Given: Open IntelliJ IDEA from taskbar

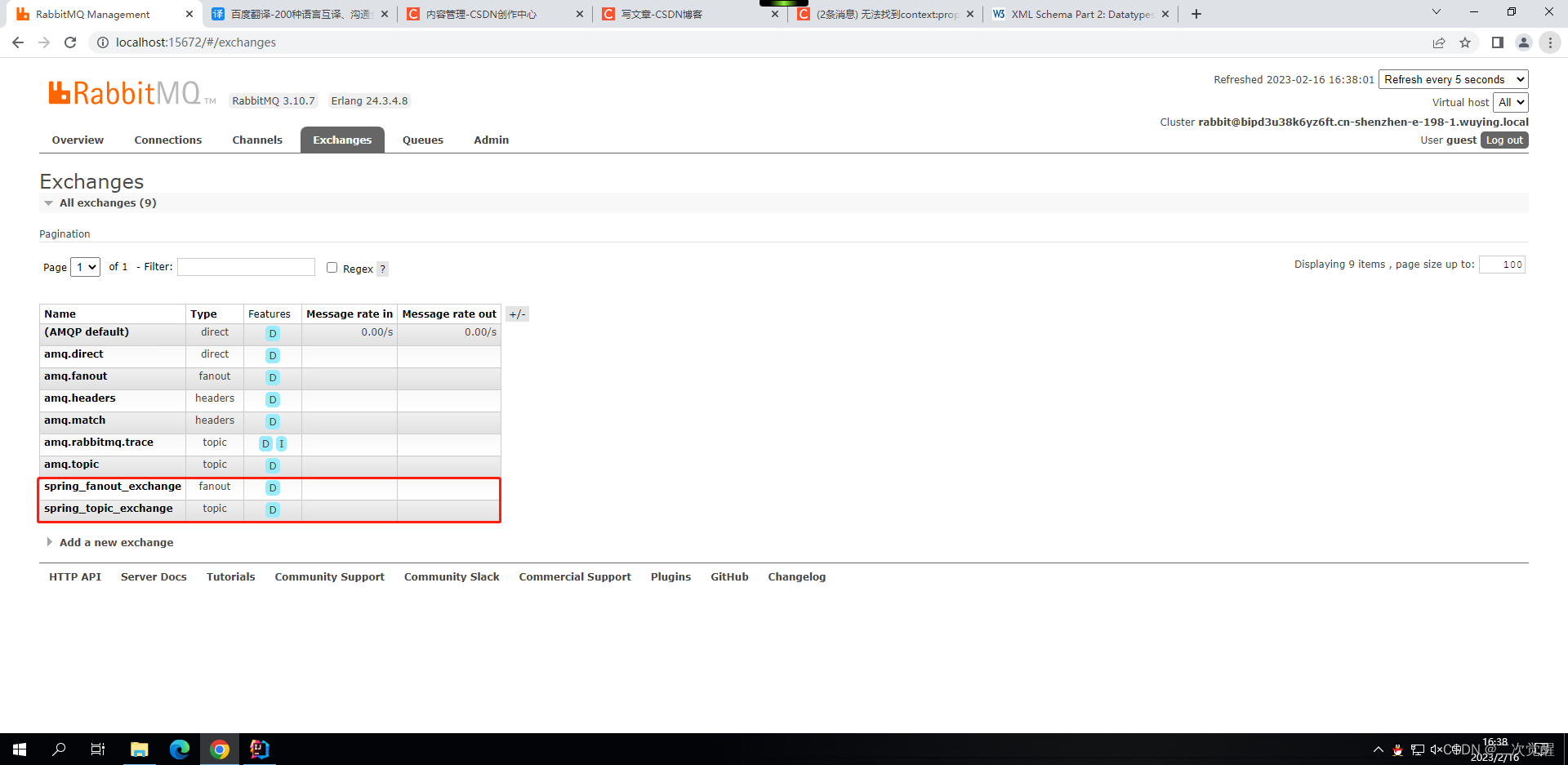Looking at the screenshot, I should click(x=260, y=749).
